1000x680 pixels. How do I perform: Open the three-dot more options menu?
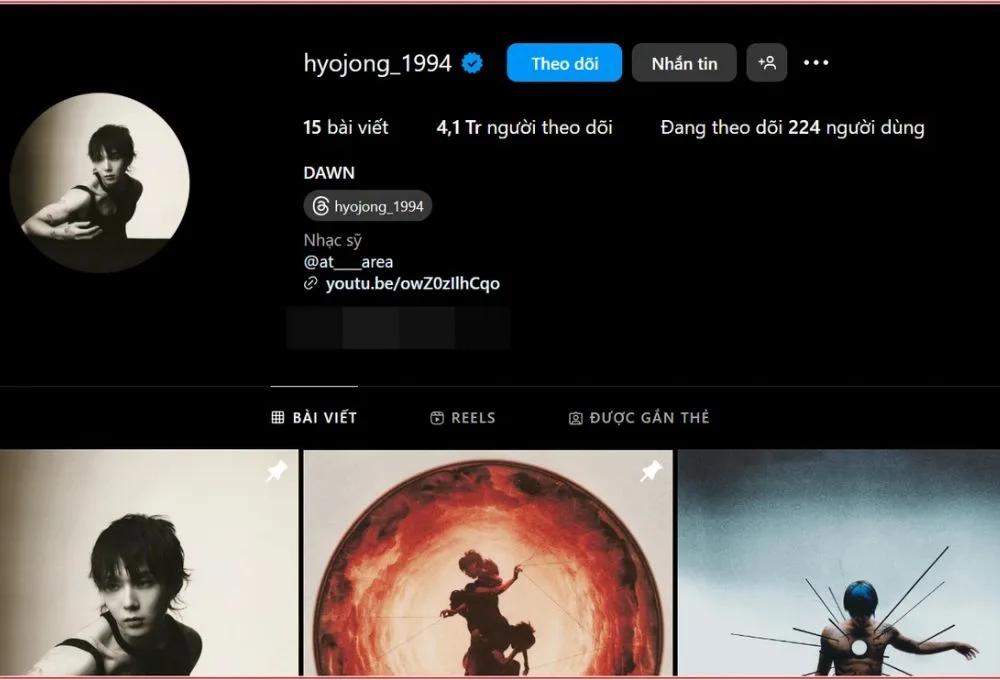(816, 63)
